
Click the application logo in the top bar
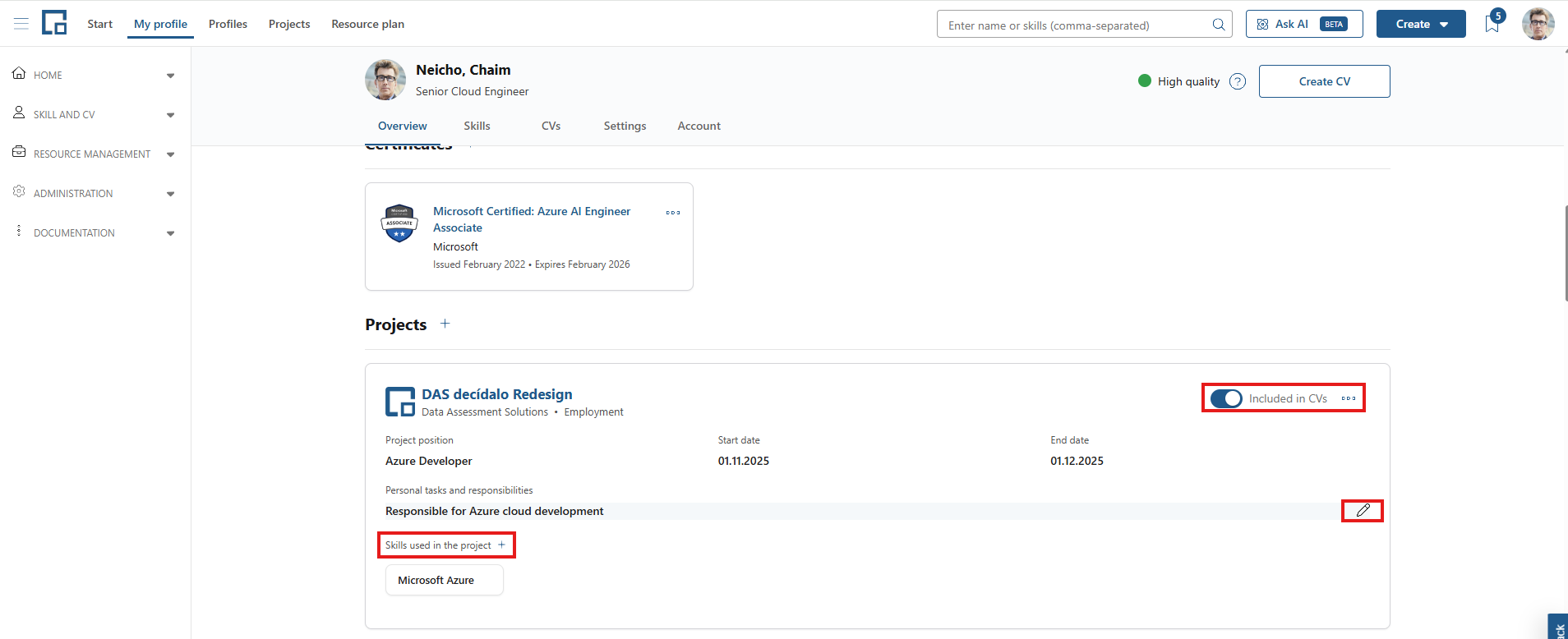54,23
